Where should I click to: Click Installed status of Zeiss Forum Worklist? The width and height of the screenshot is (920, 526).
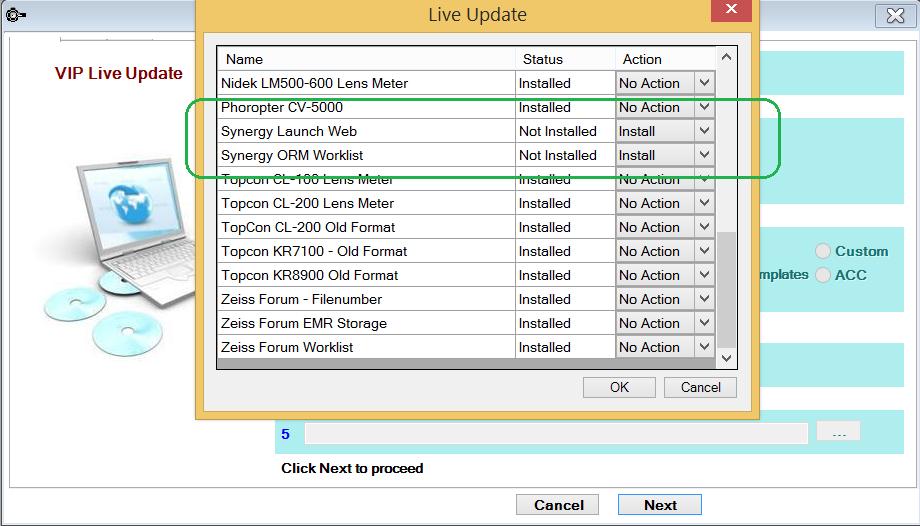pos(544,348)
